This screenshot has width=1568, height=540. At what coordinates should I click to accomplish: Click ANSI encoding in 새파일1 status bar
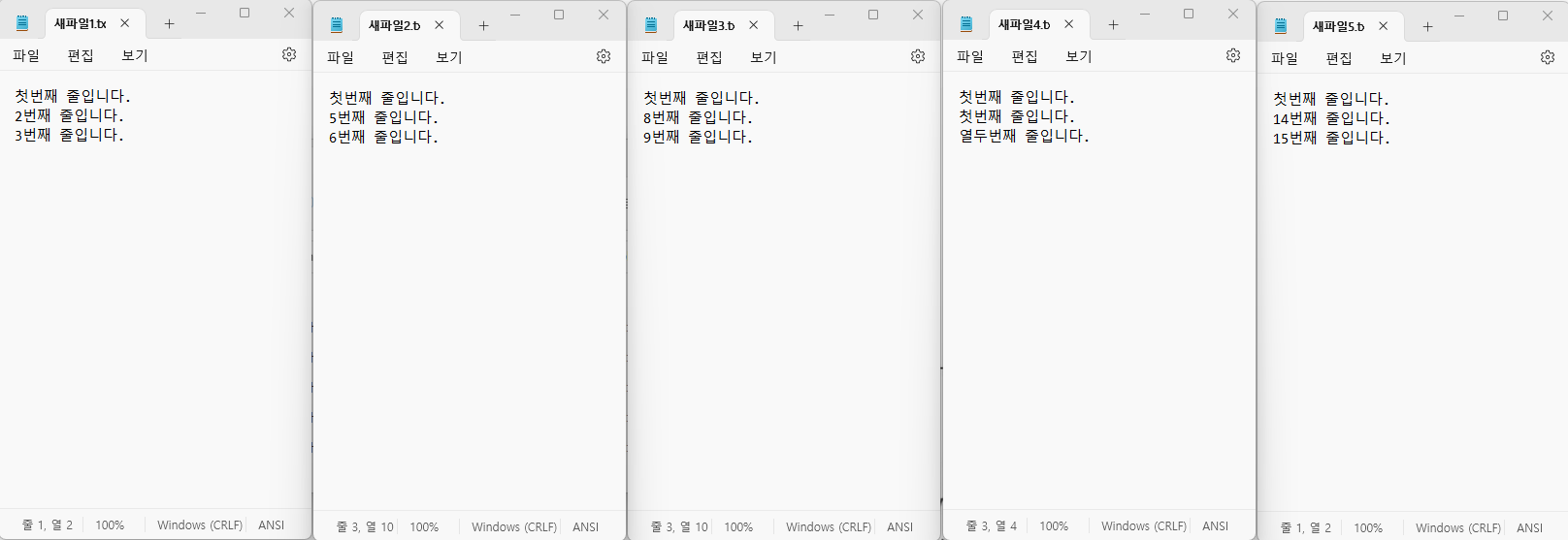pos(271,524)
